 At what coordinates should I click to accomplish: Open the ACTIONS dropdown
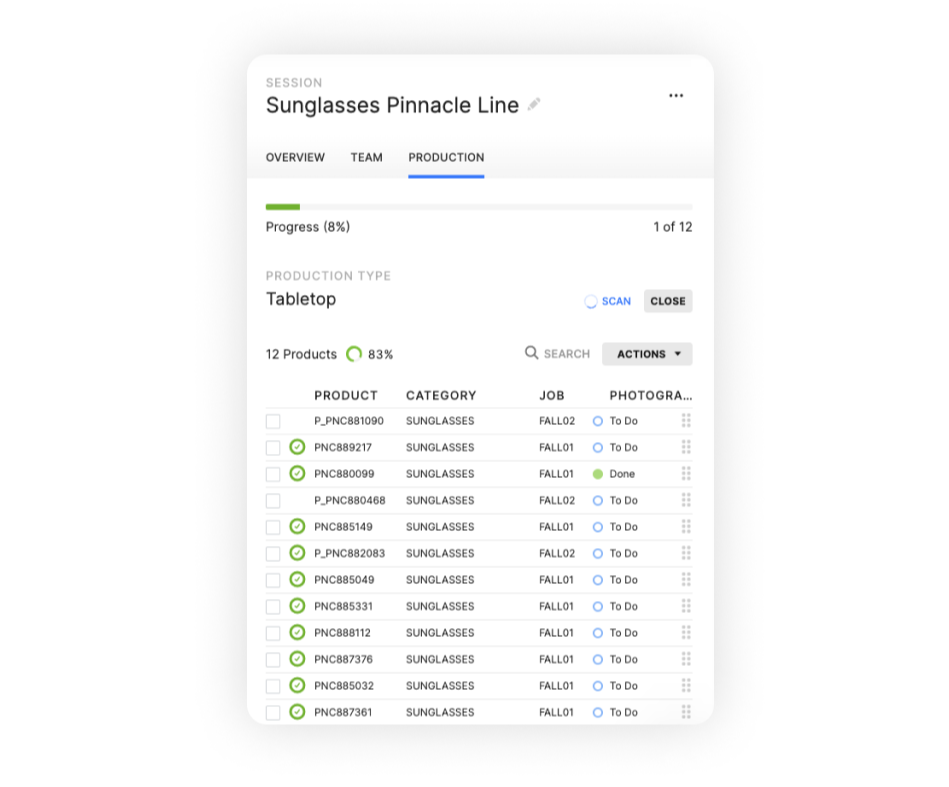pos(647,353)
